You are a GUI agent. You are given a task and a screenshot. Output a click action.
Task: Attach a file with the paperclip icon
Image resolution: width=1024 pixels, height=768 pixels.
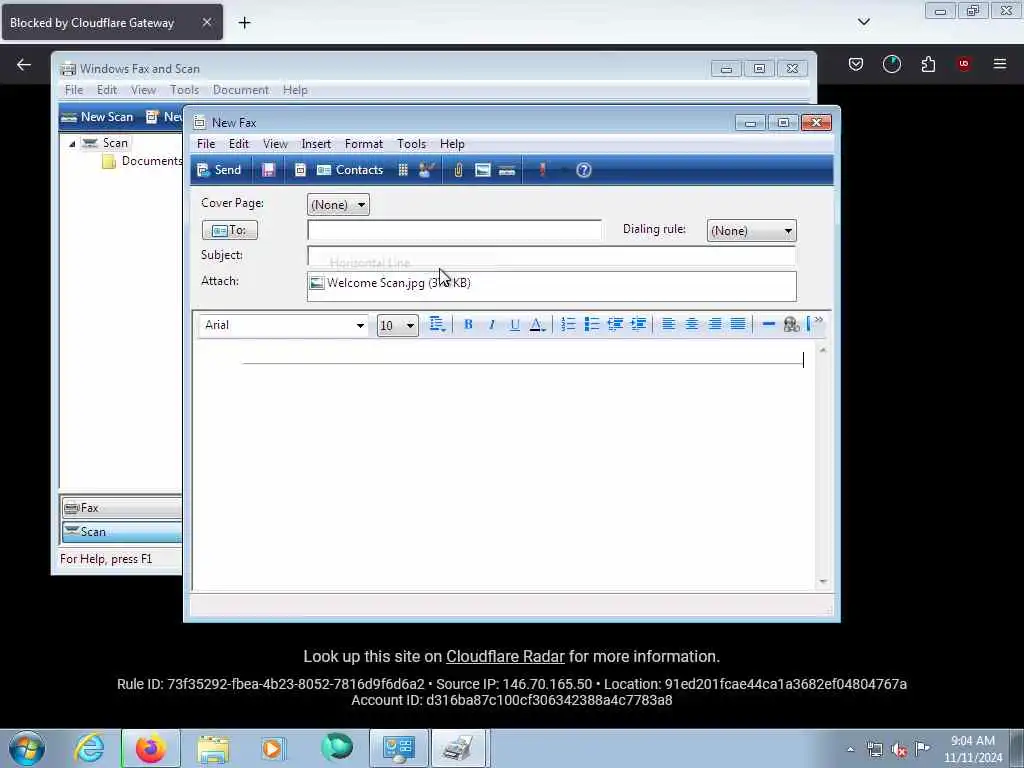(x=458, y=170)
